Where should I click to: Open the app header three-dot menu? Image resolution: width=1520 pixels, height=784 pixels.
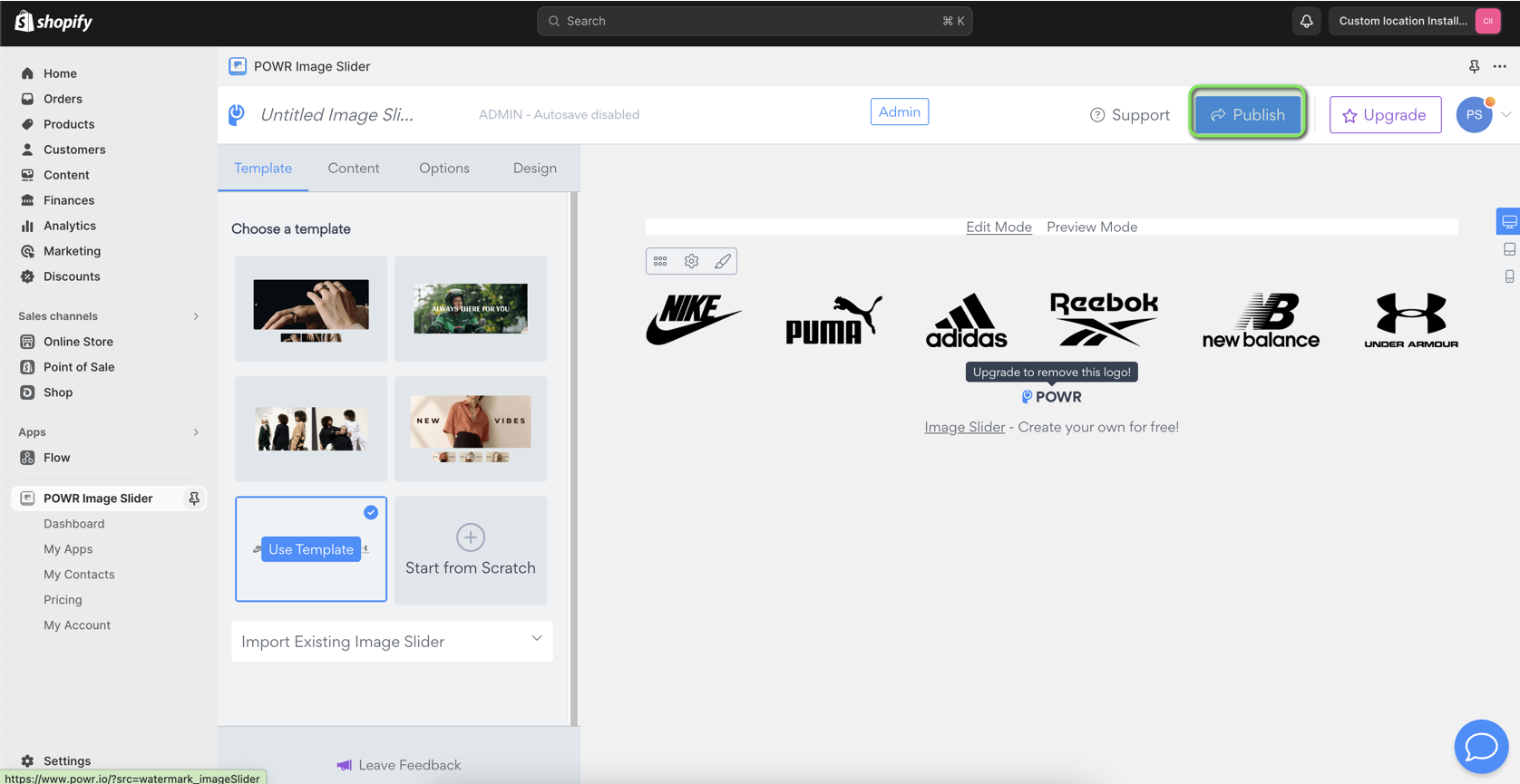(x=1500, y=66)
